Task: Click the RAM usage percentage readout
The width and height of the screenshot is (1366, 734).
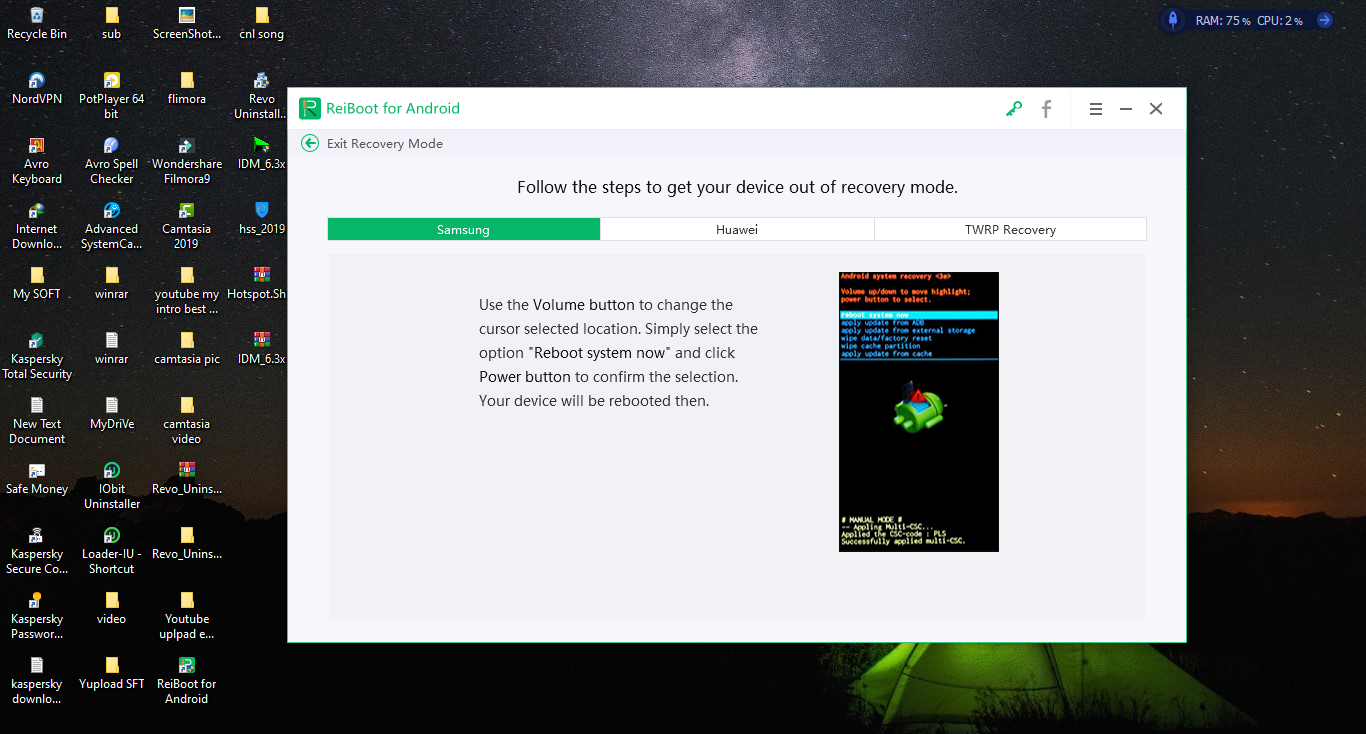Action: (1223, 21)
